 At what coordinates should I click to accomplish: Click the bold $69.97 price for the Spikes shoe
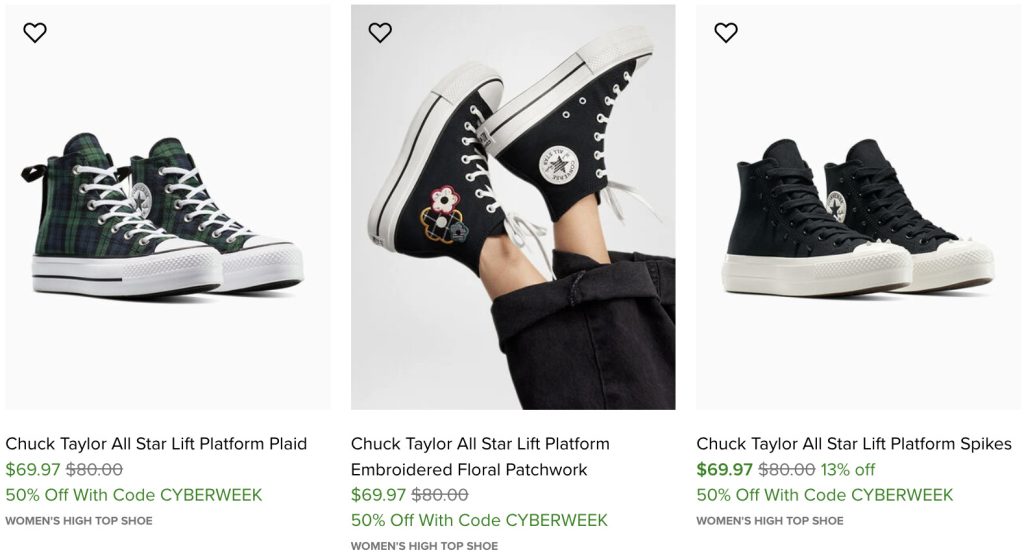click(x=724, y=470)
